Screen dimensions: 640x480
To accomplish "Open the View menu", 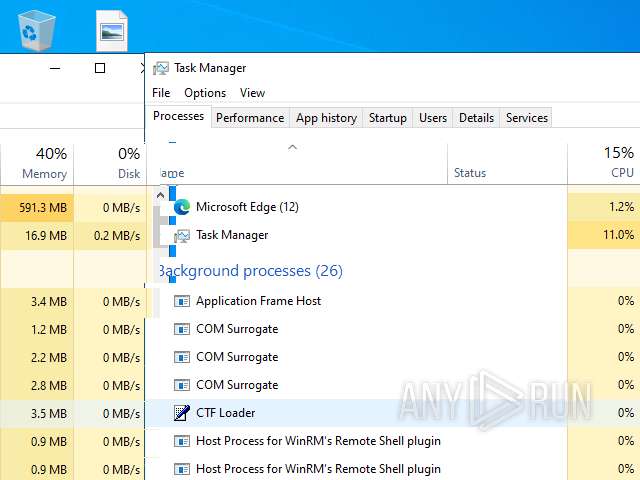I will [252, 93].
